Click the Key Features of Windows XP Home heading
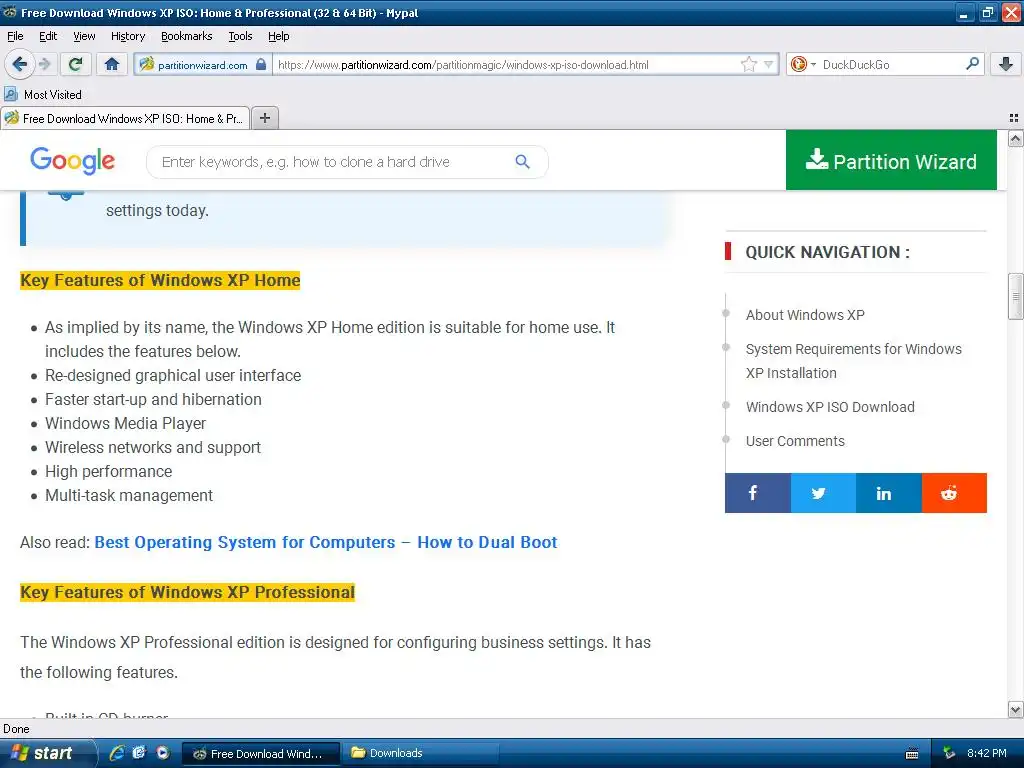 tap(160, 280)
